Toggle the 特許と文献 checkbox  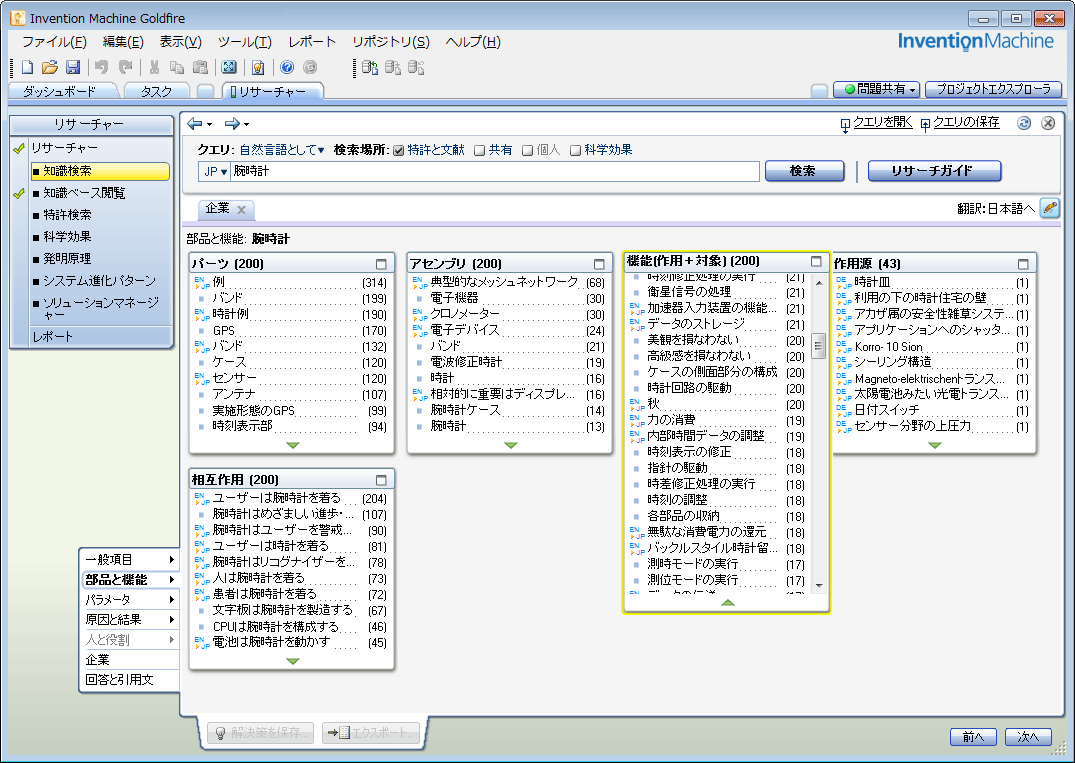398,150
